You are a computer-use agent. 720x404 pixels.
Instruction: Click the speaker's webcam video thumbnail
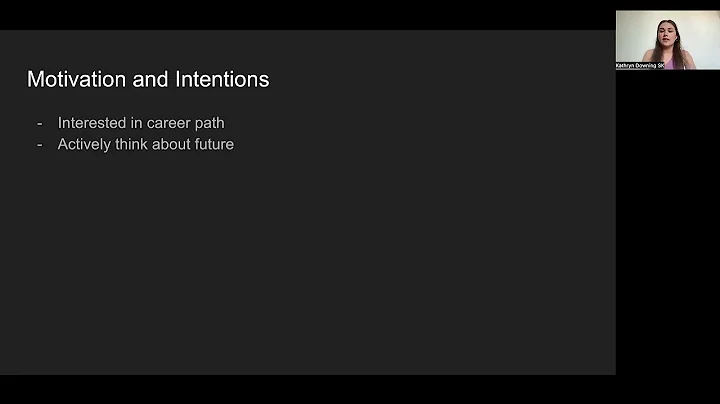click(667, 40)
